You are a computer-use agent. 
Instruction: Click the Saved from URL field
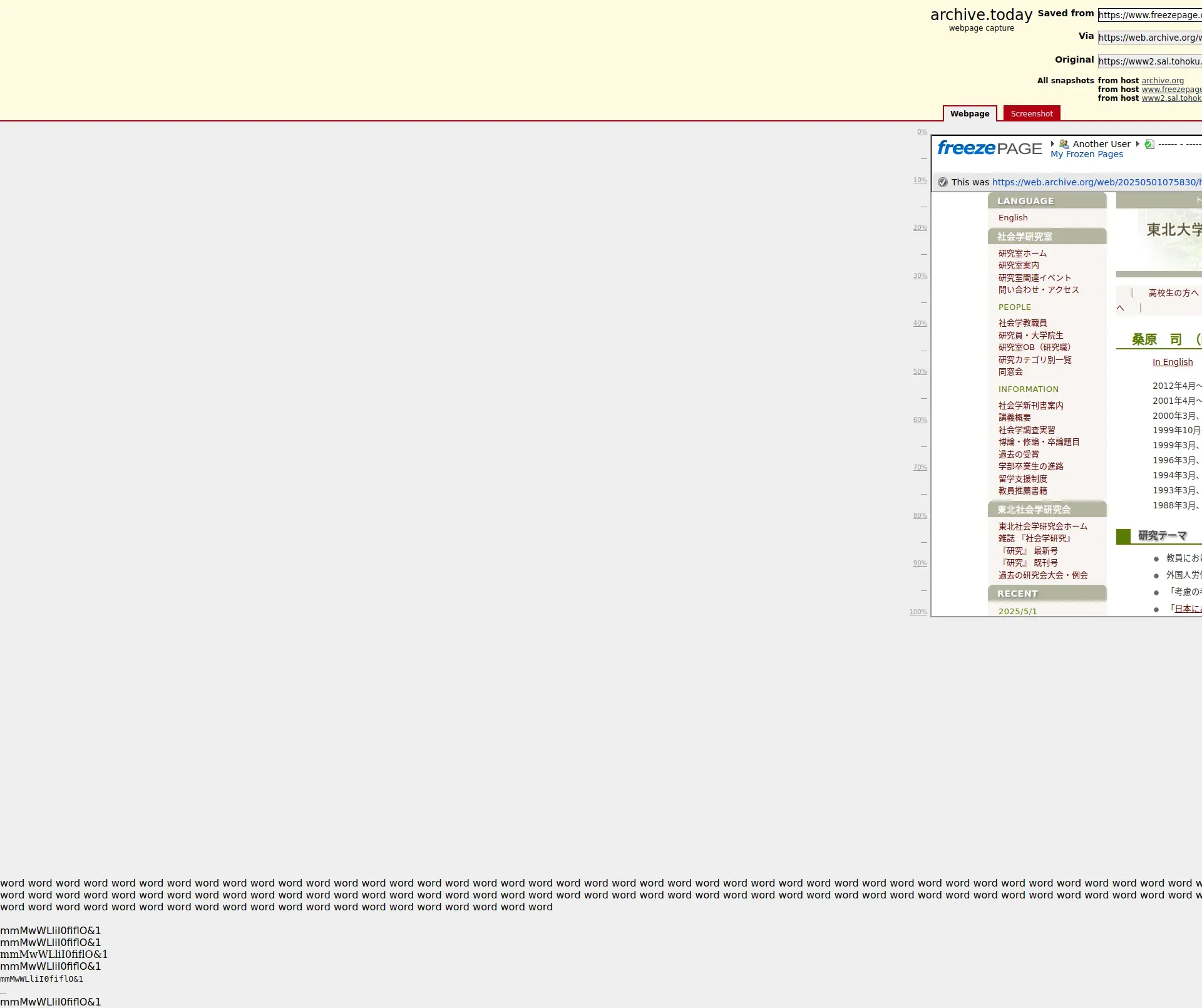[x=1149, y=15]
